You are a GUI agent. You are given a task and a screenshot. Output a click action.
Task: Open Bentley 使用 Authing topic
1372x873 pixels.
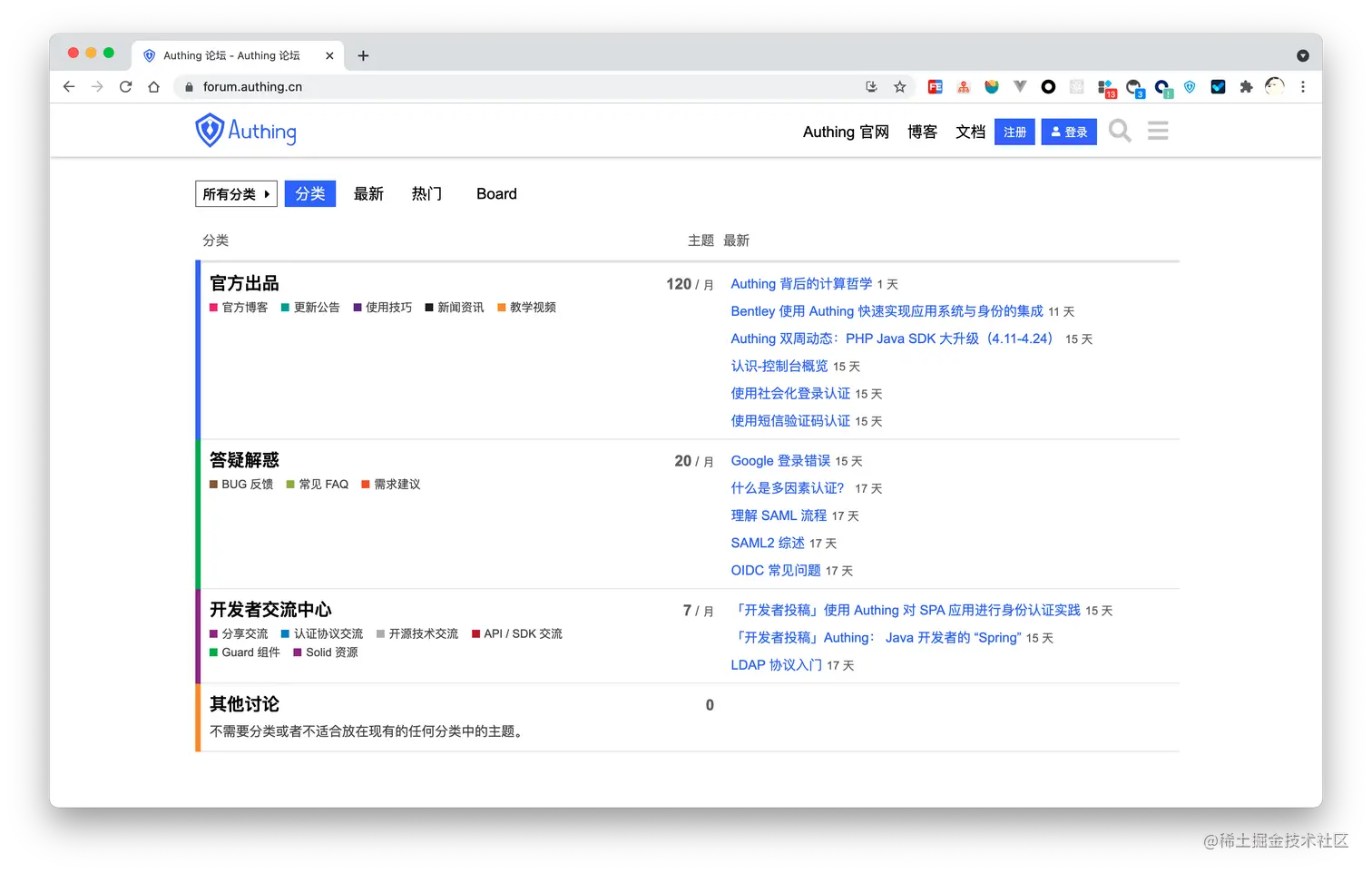point(887,311)
